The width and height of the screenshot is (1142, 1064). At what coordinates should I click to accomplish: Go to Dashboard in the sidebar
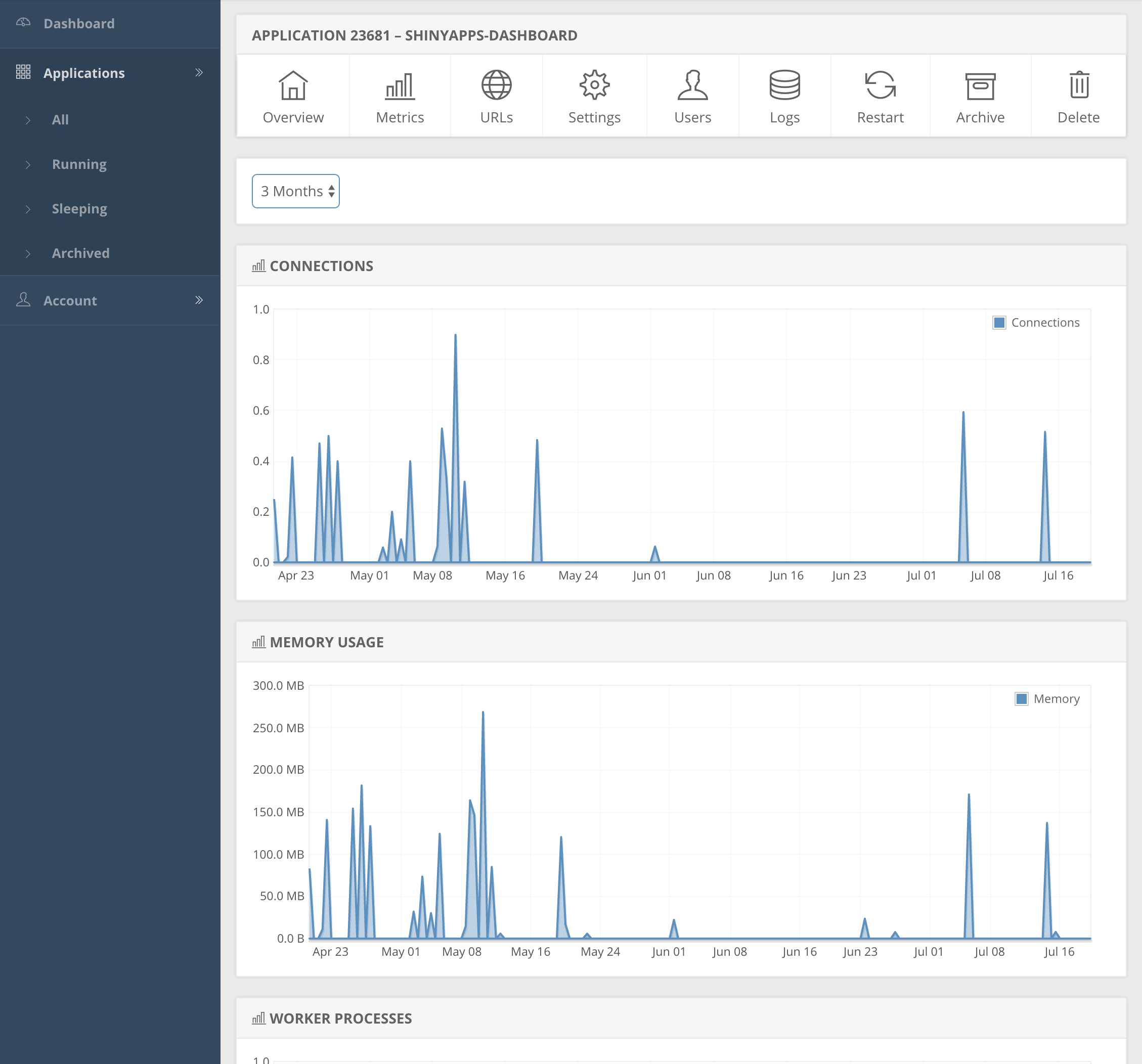[79, 24]
